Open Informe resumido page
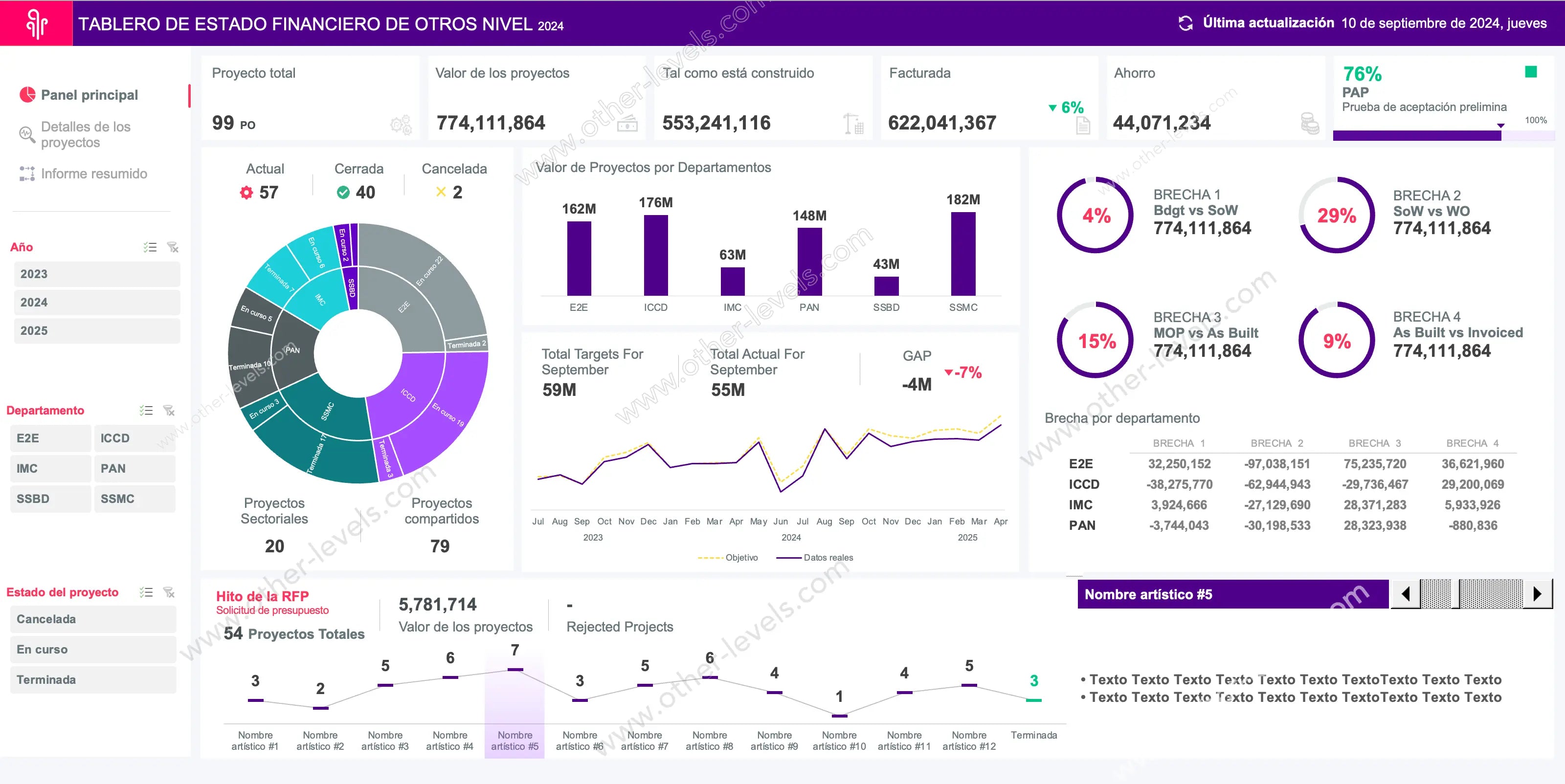Screen dimensions: 1565x784 93,174
